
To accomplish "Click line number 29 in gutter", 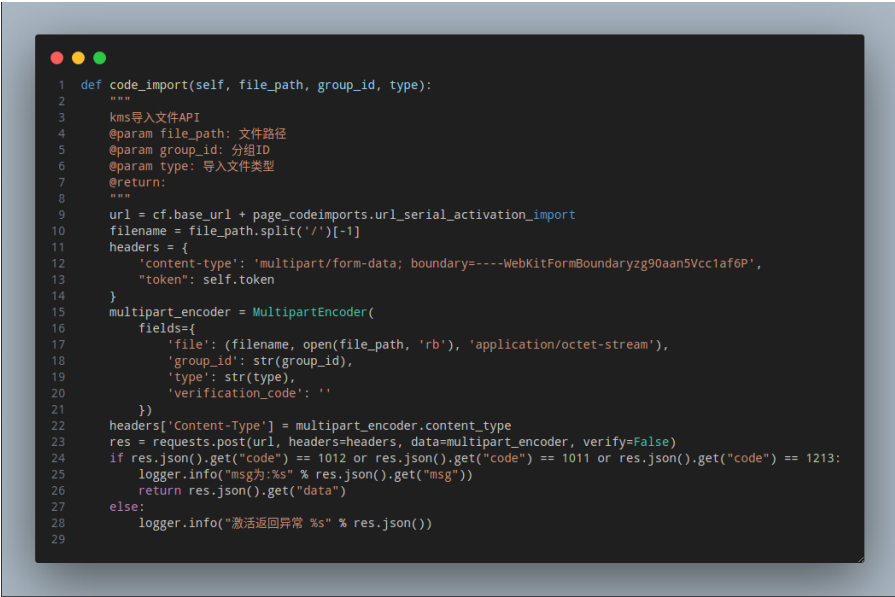I will pyautogui.click(x=58, y=539).
